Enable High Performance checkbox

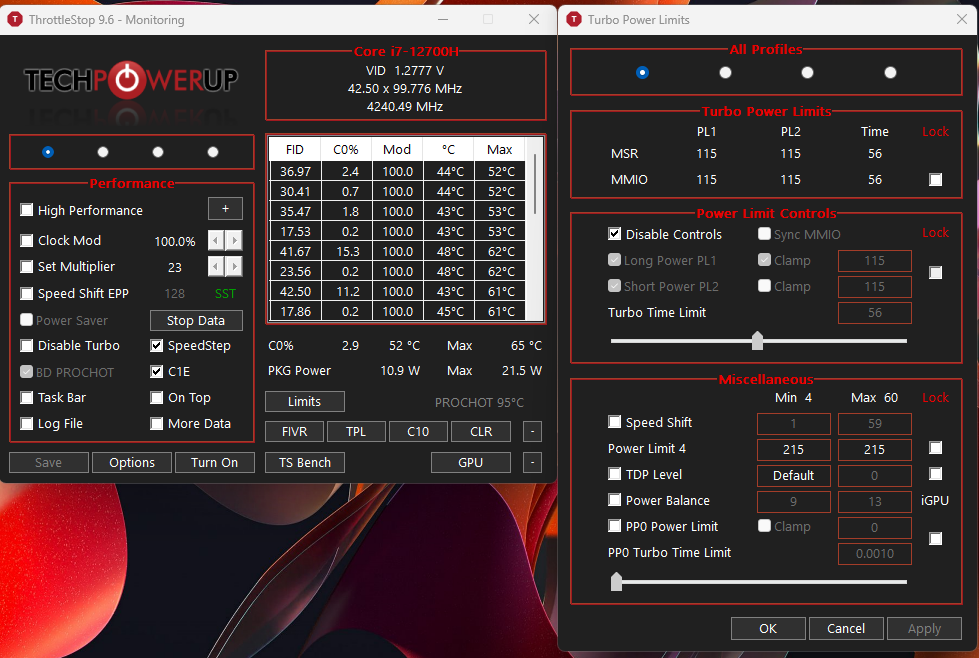tap(26, 210)
